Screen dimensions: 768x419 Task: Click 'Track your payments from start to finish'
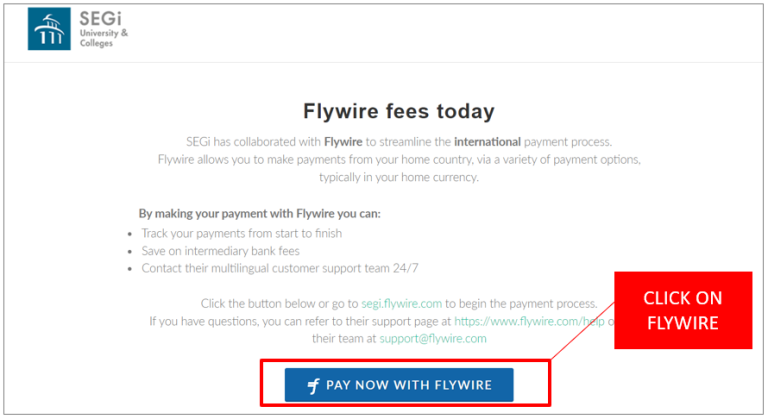[241, 233]
